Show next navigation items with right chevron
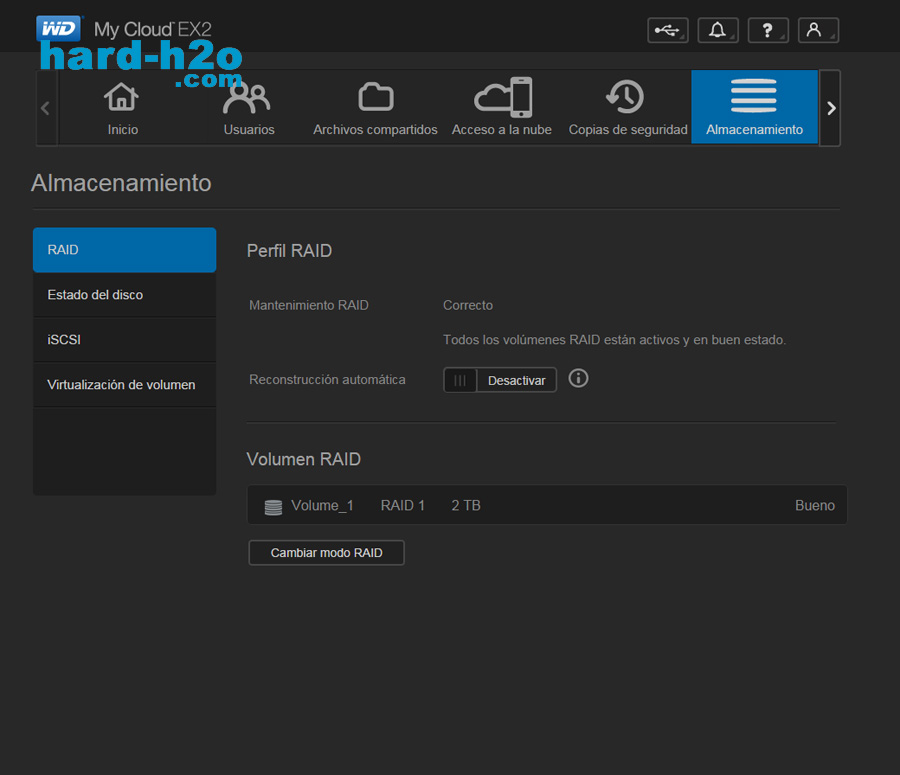This screenshot has width=900, height=775. (830, 108)
